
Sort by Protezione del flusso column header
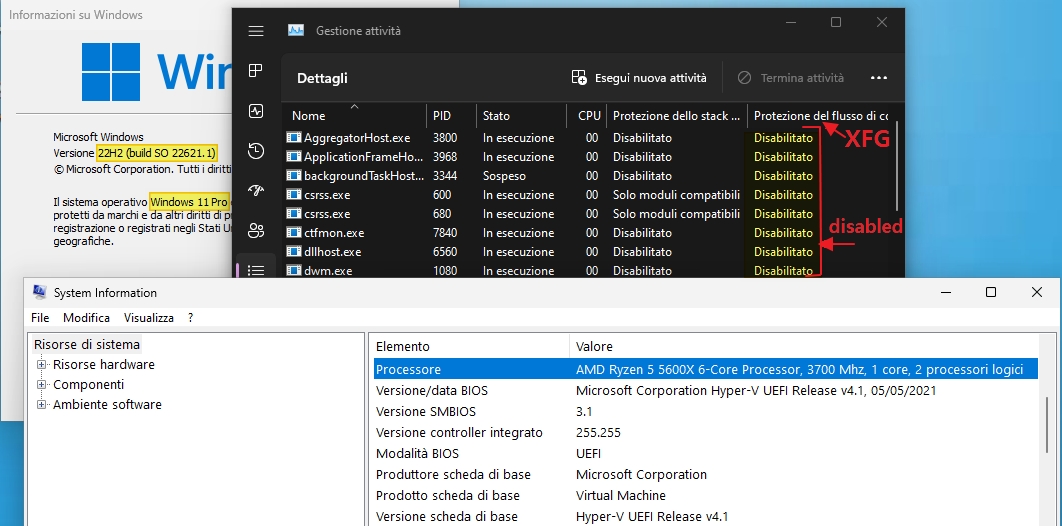tap(820, 116)
